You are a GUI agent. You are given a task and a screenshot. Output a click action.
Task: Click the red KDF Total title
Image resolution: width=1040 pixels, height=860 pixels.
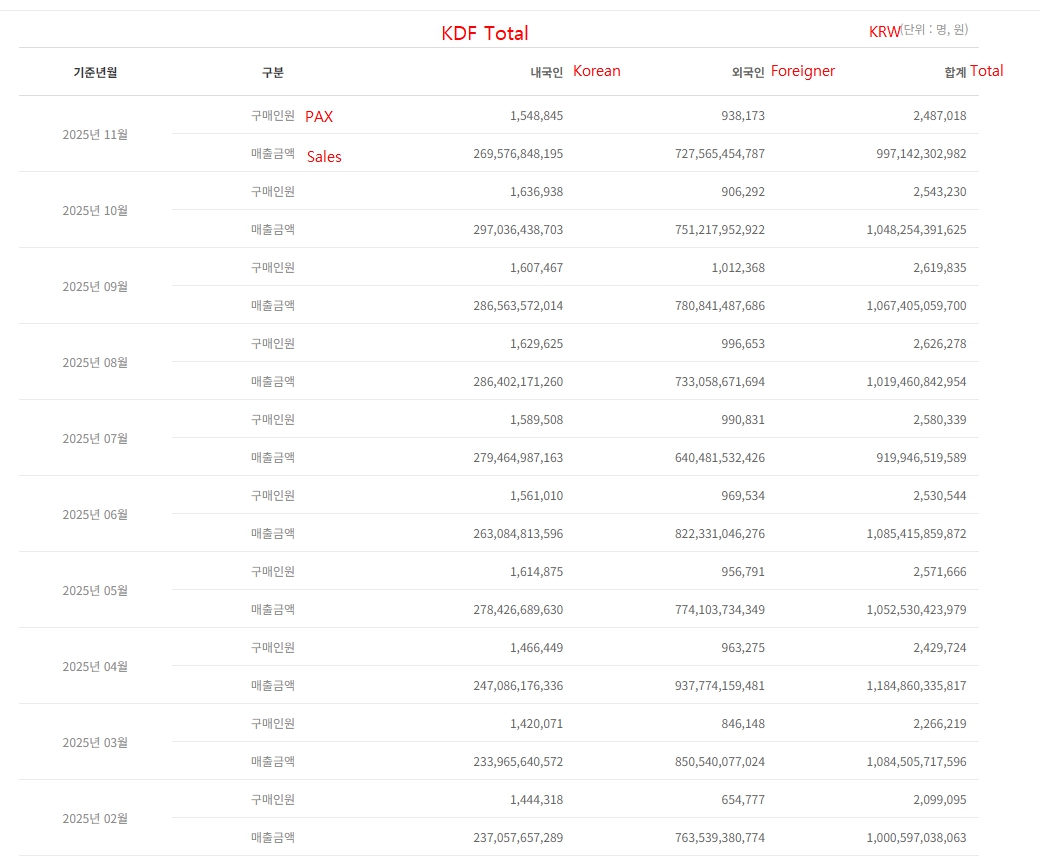485,33
